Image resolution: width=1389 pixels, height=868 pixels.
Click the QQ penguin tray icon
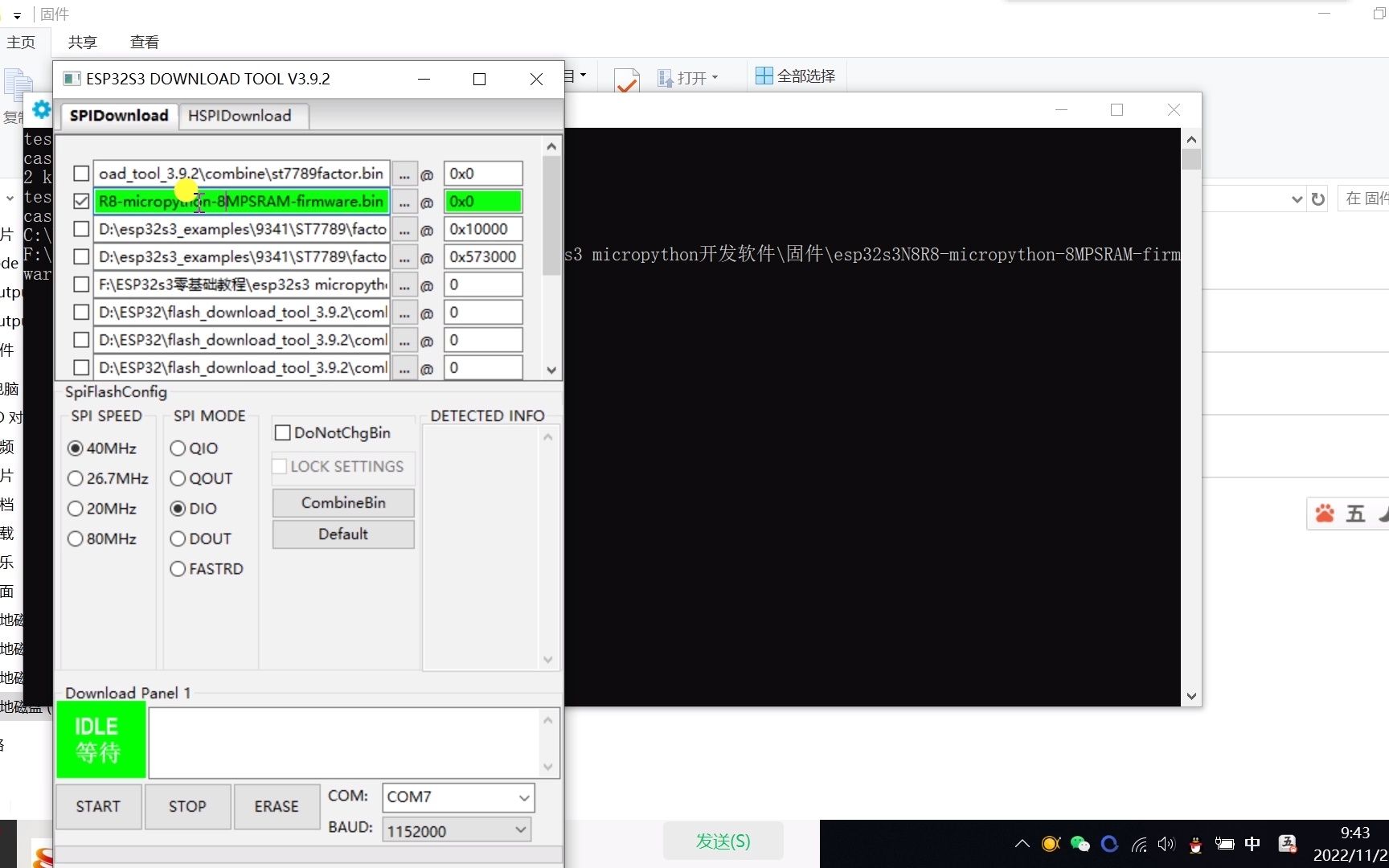[1196, 845]
